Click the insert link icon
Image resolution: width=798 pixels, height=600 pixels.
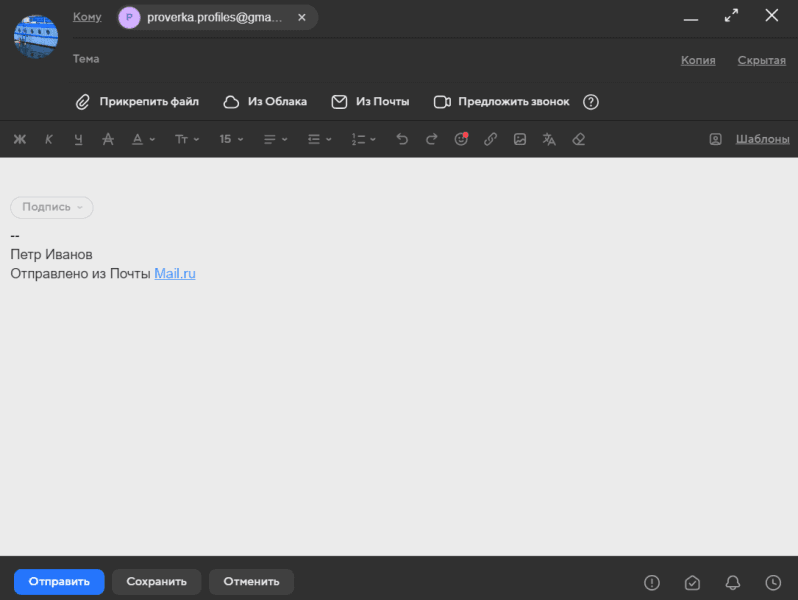coord(490,139)
